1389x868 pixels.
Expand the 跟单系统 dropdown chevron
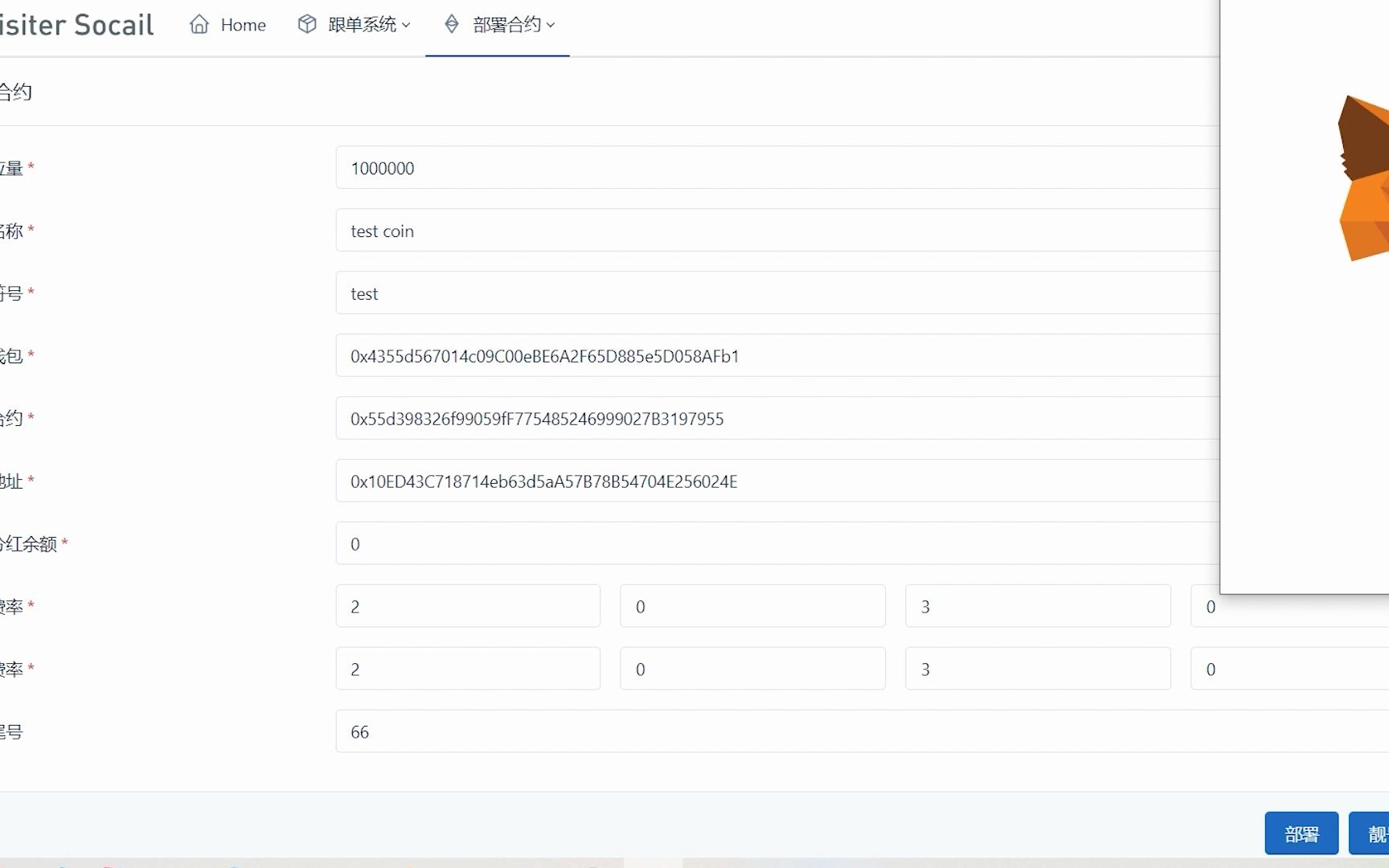406,26
